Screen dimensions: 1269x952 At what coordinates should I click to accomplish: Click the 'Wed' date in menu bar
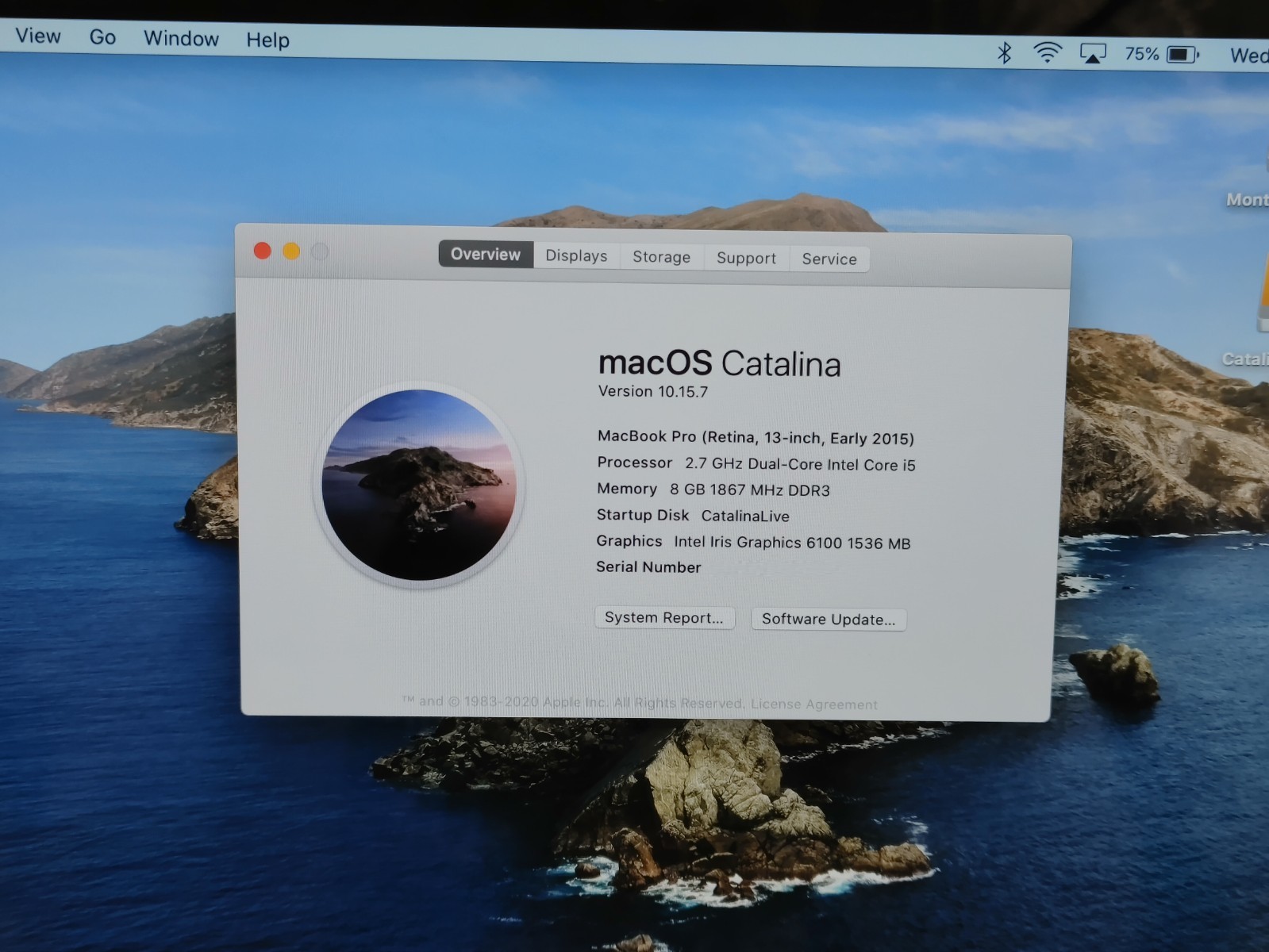tap(1249, 56)
